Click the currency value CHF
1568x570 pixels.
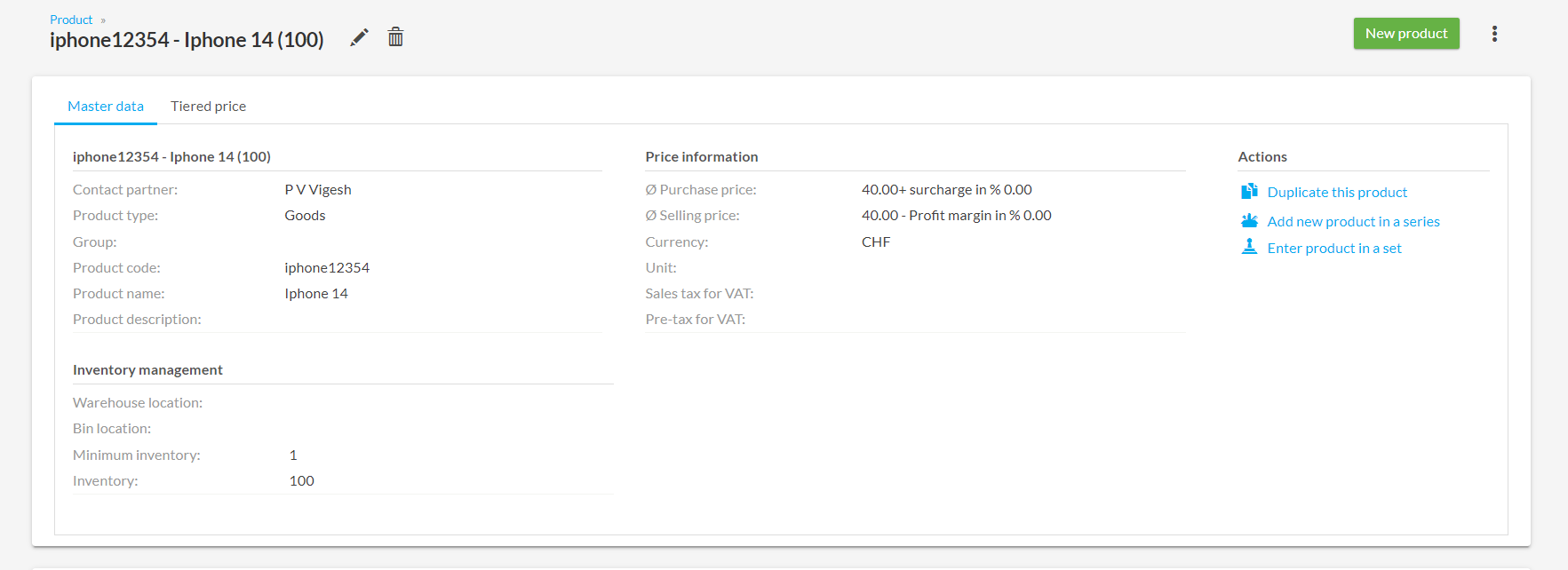(876, 242)
